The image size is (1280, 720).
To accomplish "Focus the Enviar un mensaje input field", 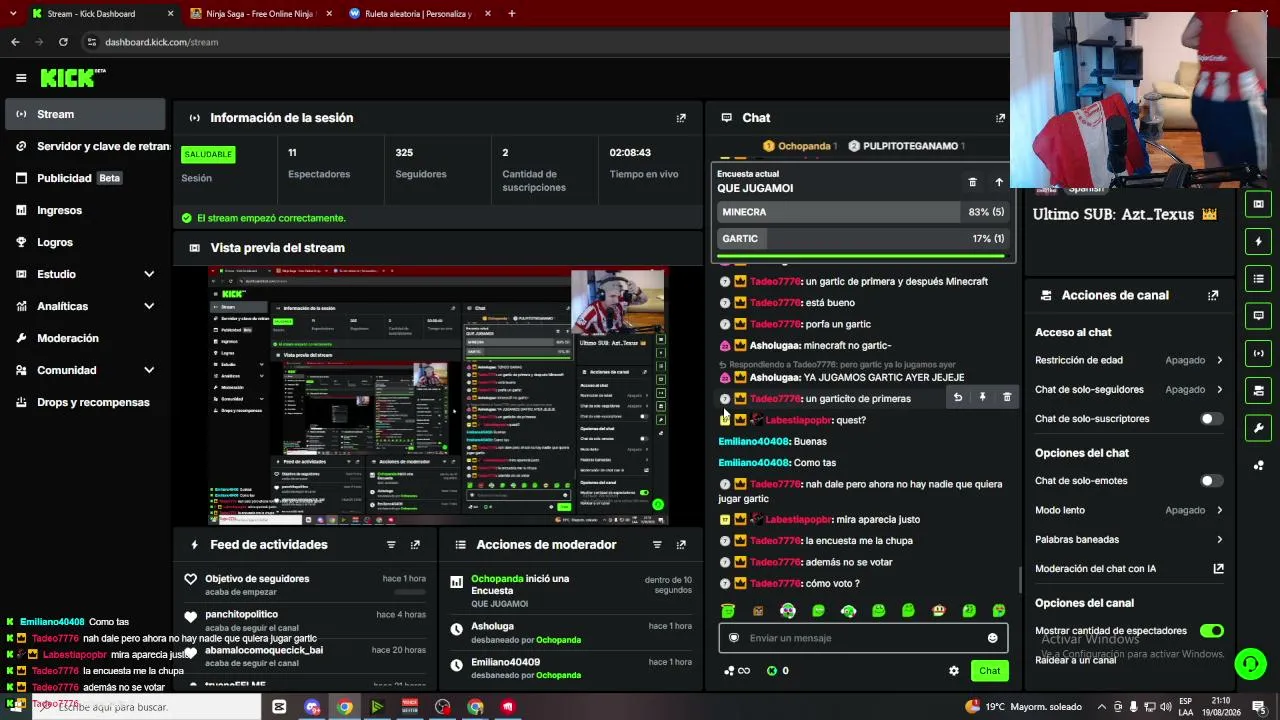I will (x=863, y=638).
